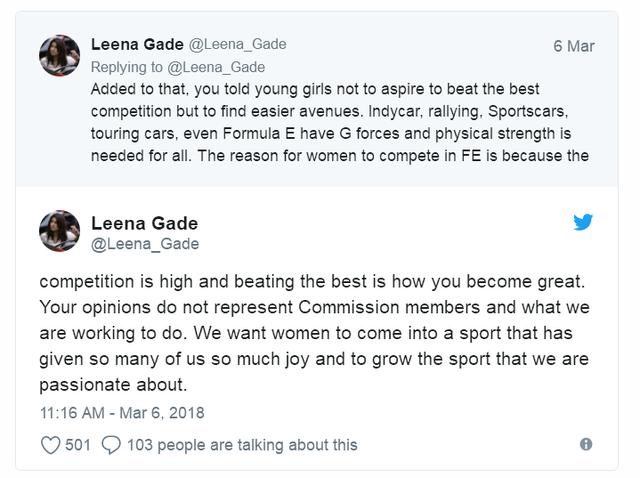This screenshot has height=478, width=640.
Task: View "103 people are talking about this"
Action: pos(242,445)
